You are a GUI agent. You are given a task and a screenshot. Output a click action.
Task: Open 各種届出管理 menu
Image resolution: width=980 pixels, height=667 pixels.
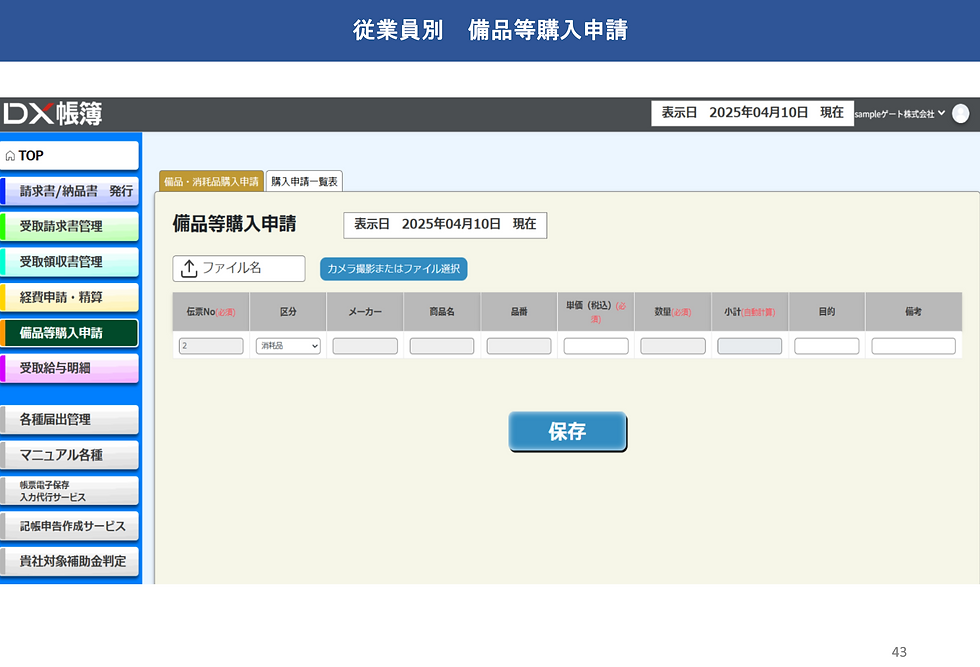coord(69,419)
